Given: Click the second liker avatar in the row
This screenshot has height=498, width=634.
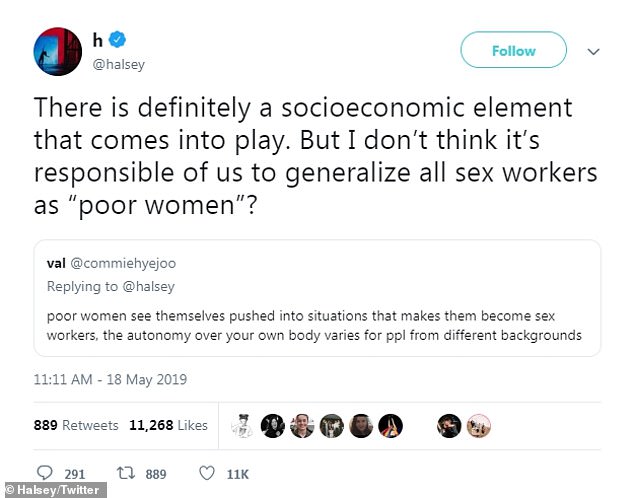Looking at the screenshot, I should 273,426.
